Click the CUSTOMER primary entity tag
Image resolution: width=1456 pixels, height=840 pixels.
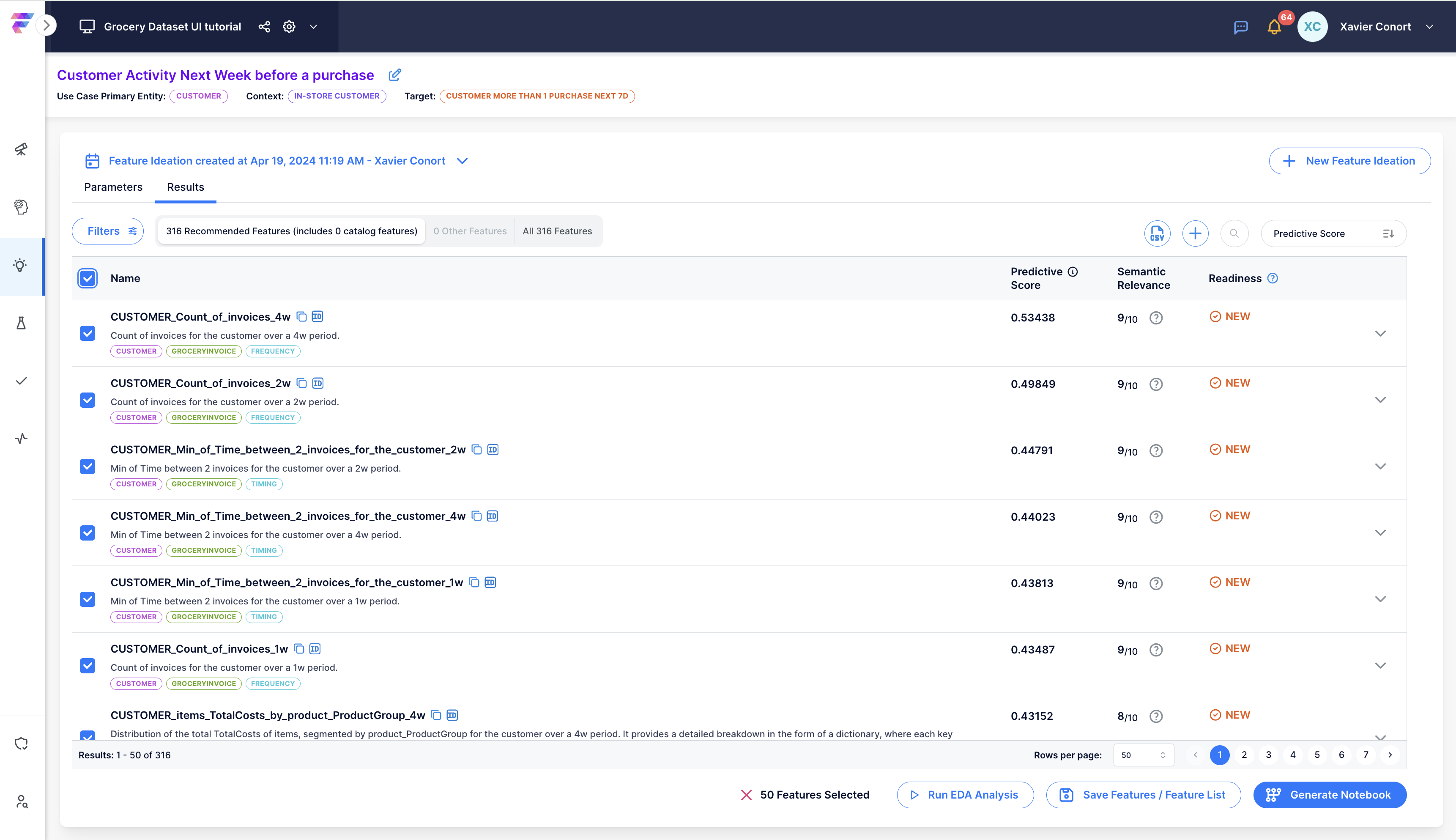tap(198, 96)
